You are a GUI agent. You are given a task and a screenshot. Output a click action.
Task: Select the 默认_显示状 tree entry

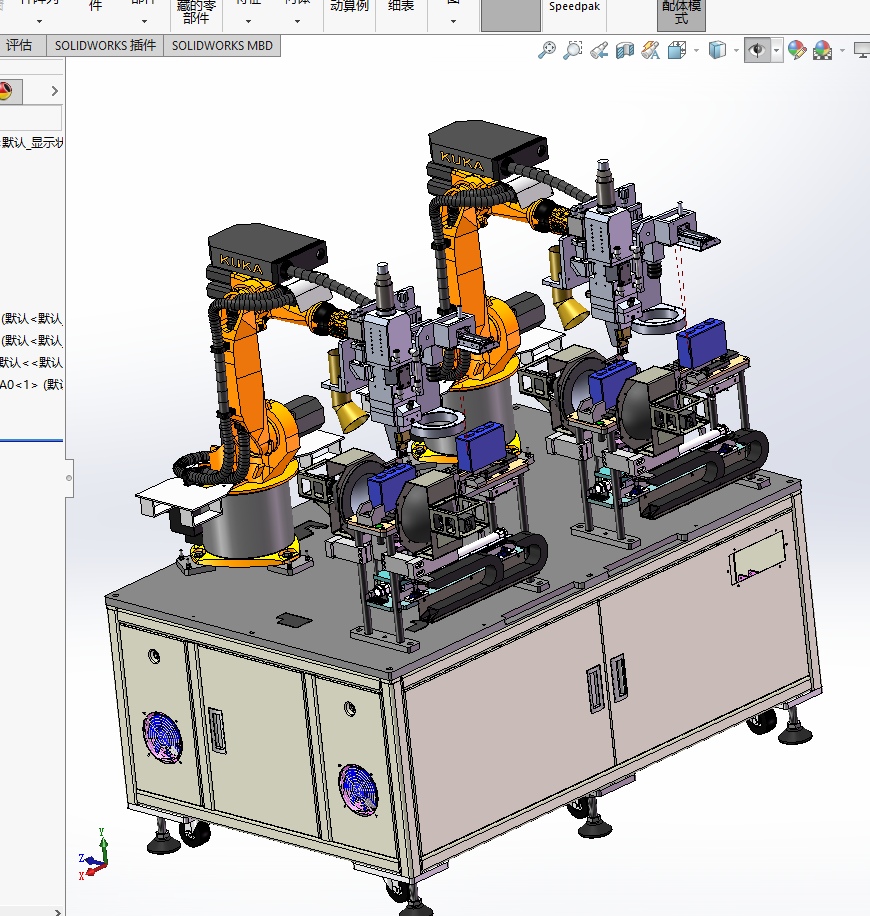(x=32, y=143)
